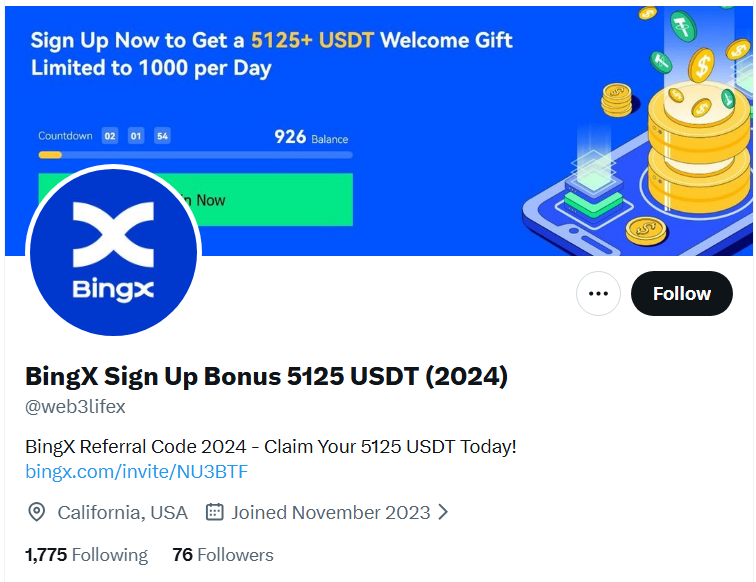Click the green Join Now banner button

click(x=270, y=200)
